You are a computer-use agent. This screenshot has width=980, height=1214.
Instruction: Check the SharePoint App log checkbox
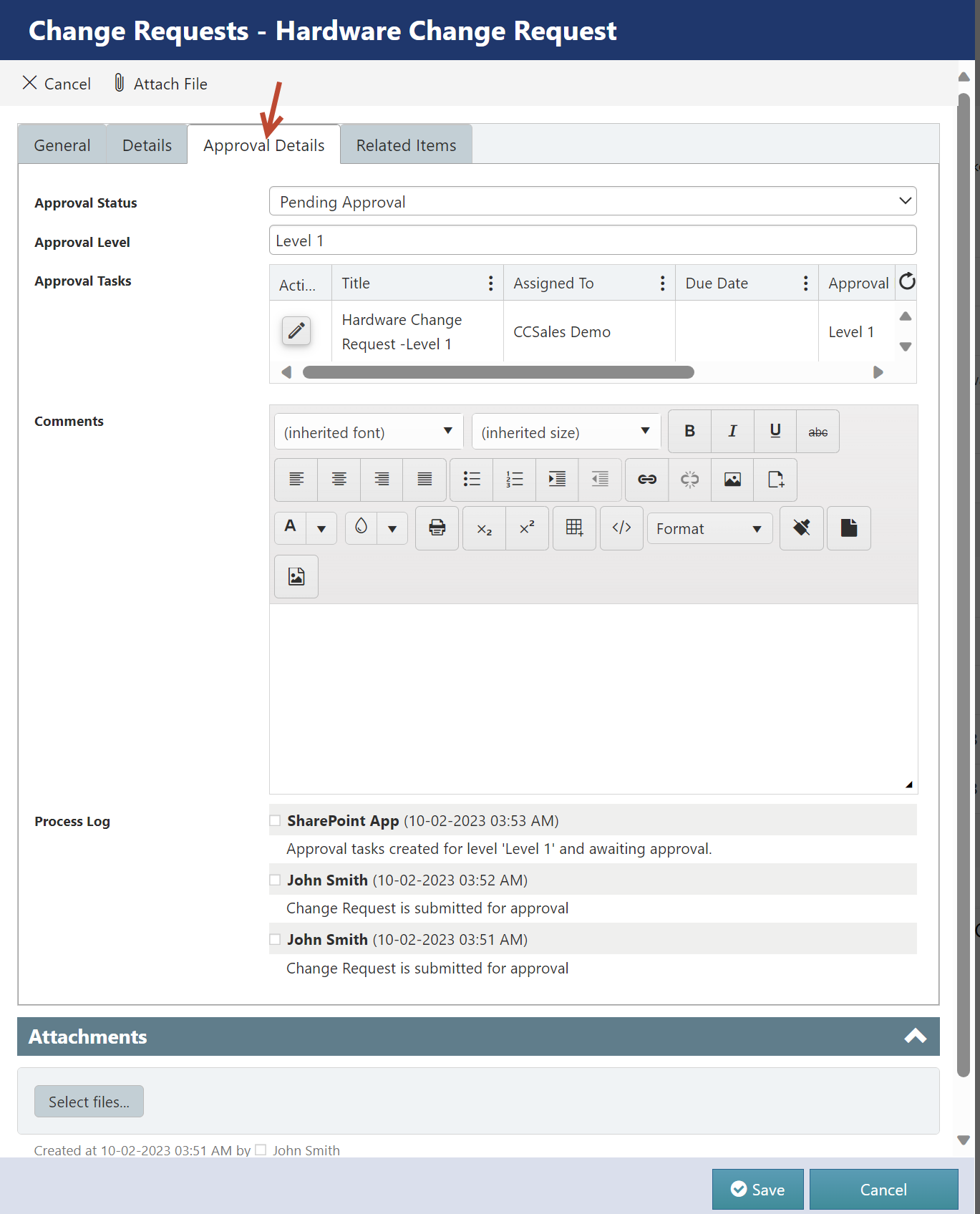point(275,820)
